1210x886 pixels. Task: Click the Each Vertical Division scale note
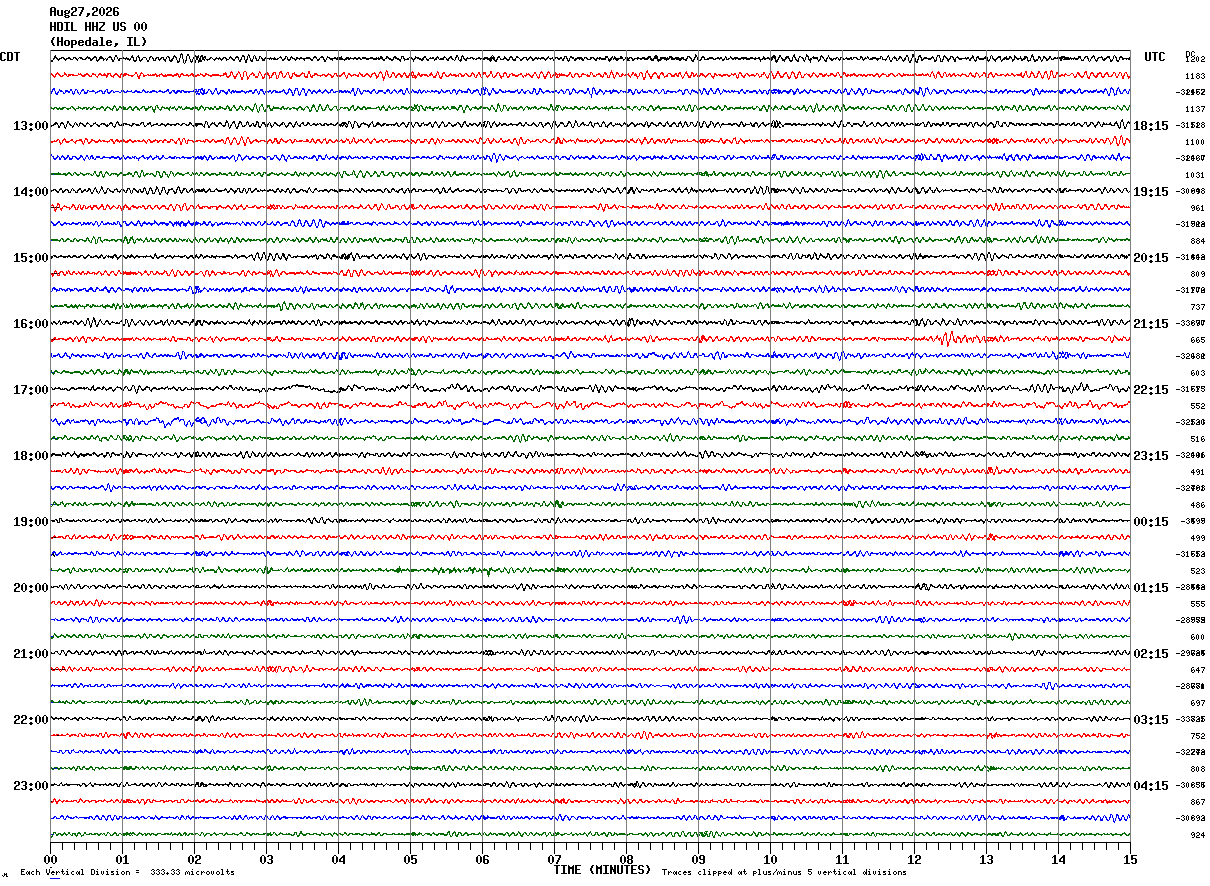tap(127, 872)
